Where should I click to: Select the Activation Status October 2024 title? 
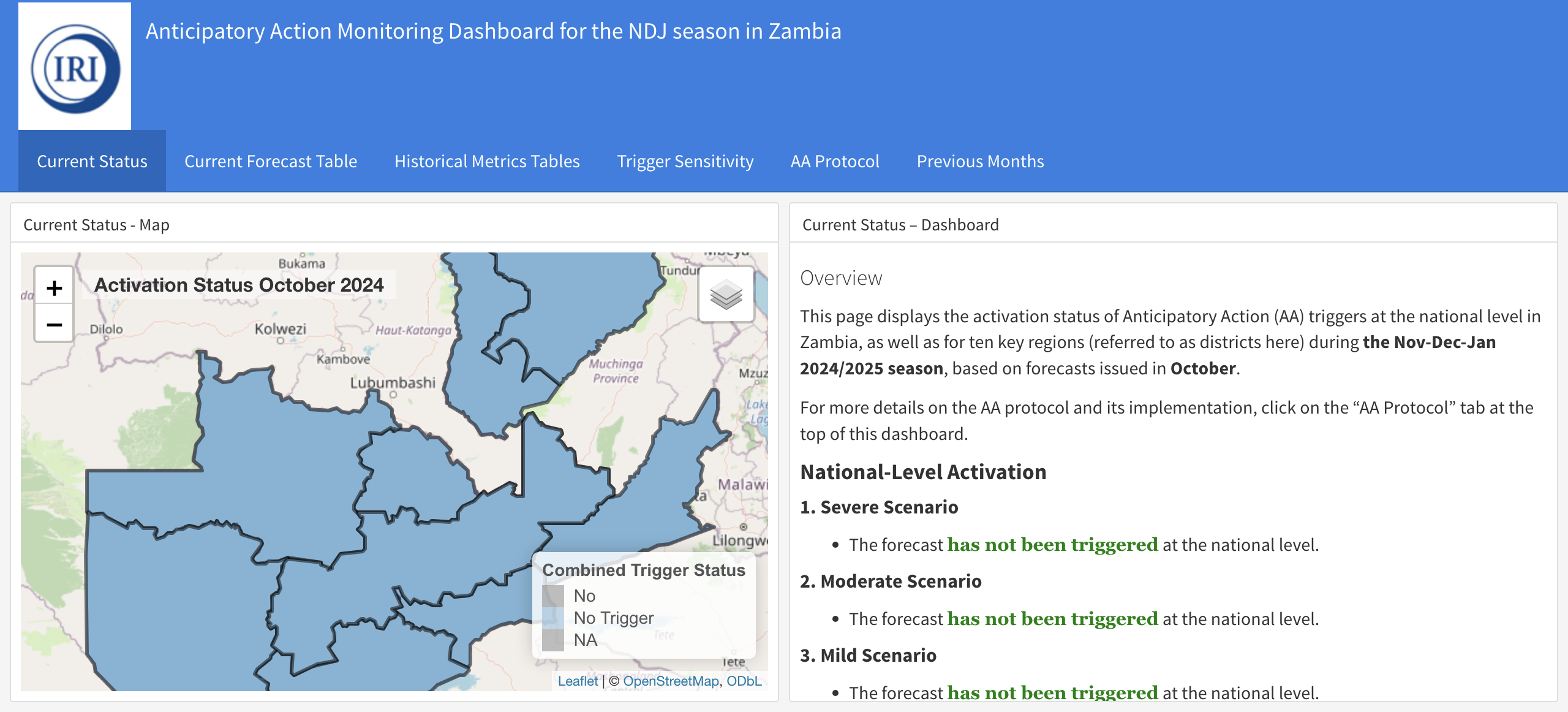tap(240, 284)
